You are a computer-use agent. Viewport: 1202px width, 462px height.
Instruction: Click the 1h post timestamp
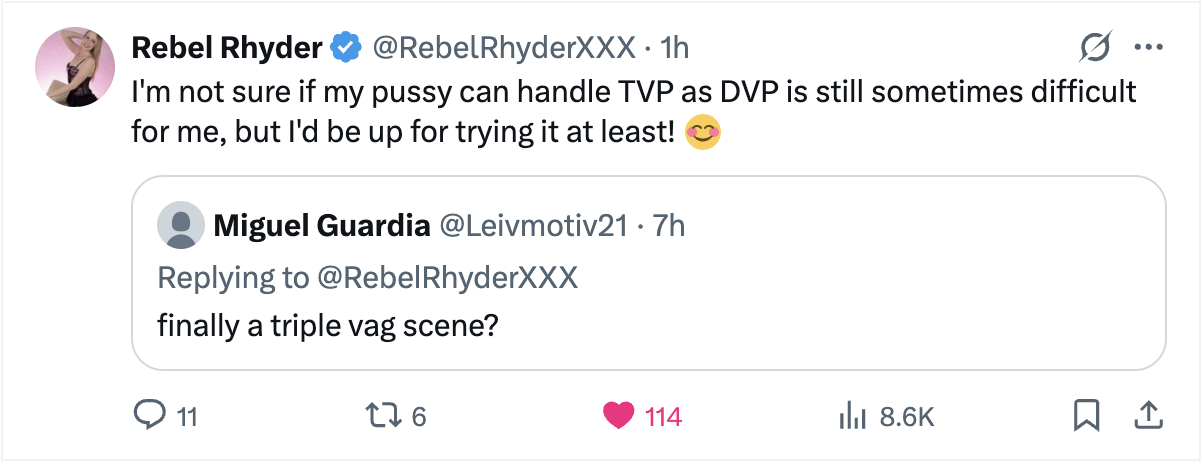coord(675,47)
